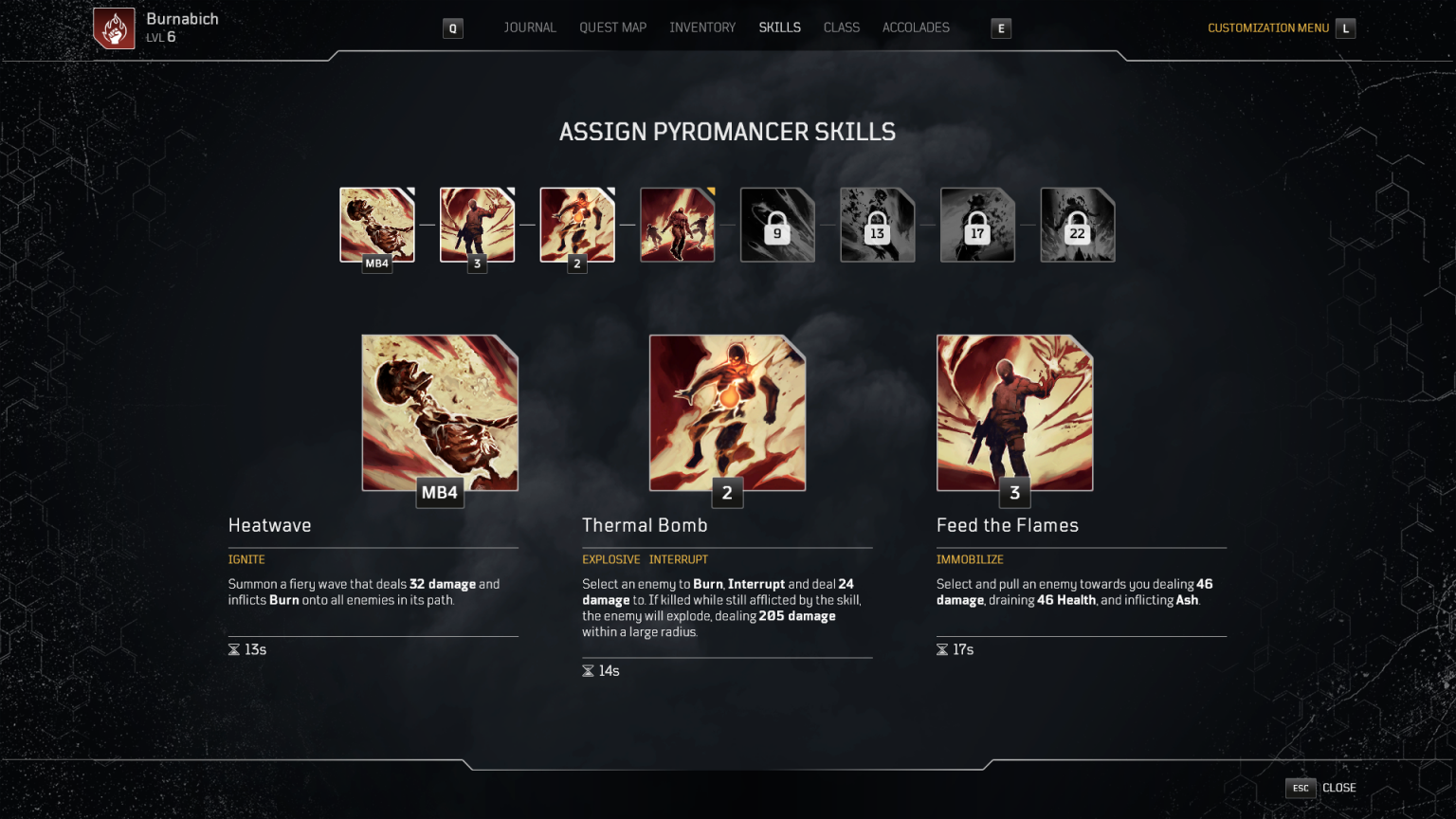The width and height of the screenshot is (1456, 819).
Task: Open the large Feed the Flames slot
Action: [1015, 412]
